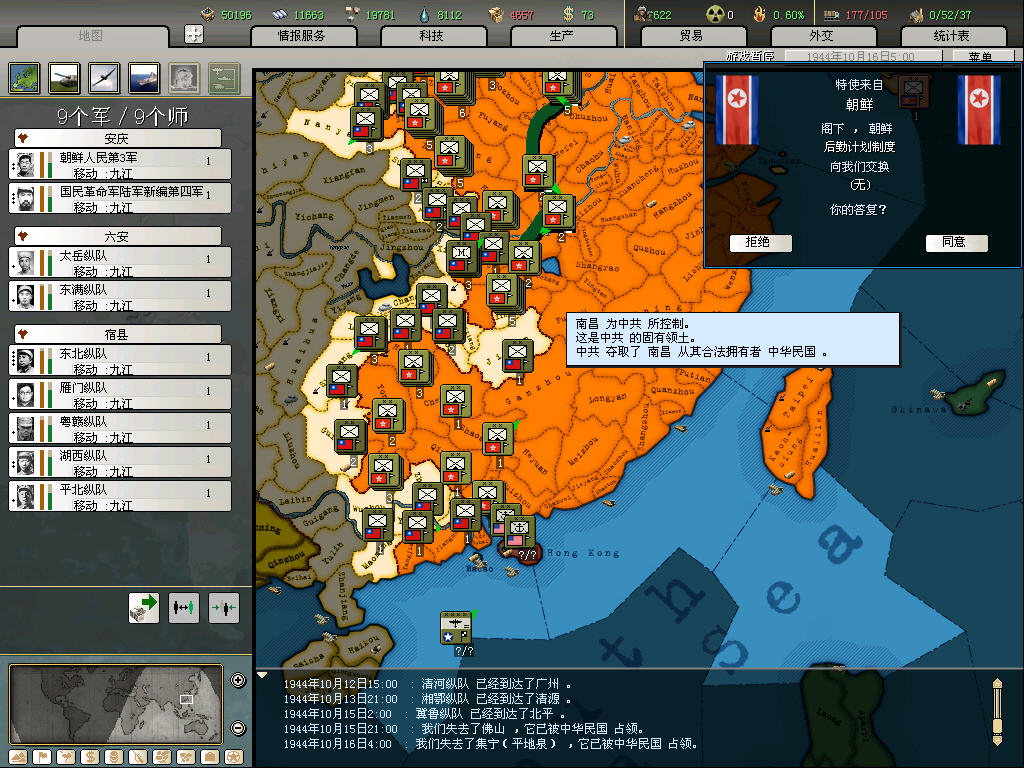
Task: Select the land units tank icon
Action: pos(64,78)
